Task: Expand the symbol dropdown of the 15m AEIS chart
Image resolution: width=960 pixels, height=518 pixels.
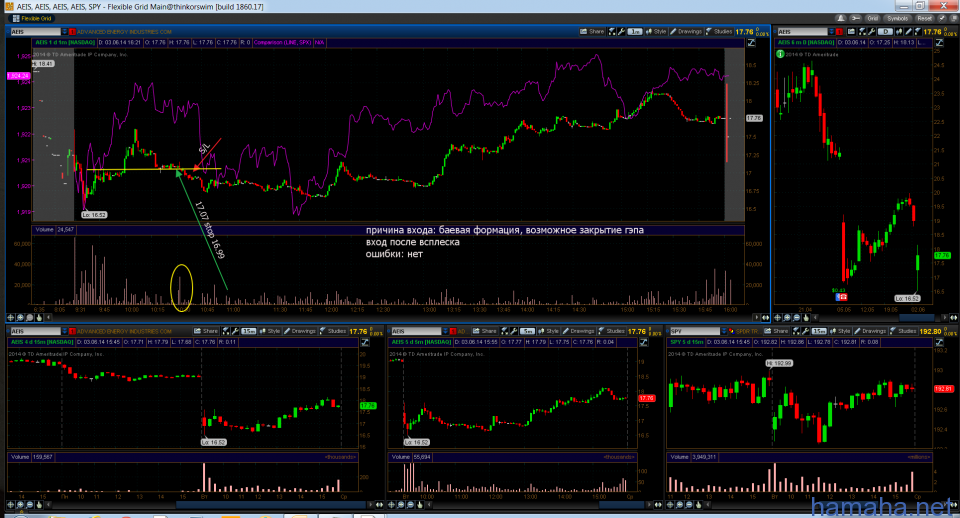Action: (x=64, y=331)
